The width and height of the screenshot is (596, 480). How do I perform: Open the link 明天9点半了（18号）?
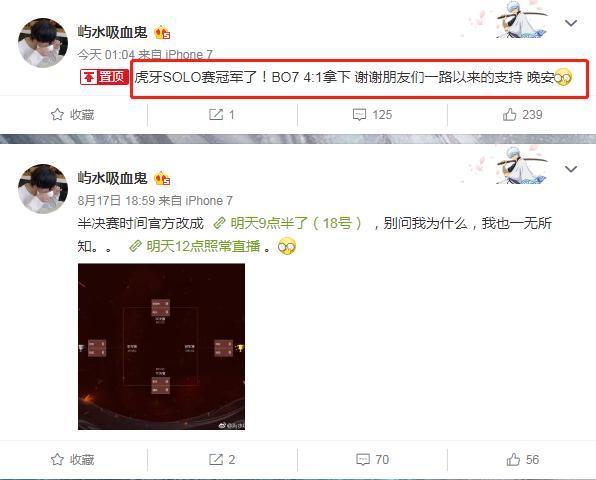[288, 223]
